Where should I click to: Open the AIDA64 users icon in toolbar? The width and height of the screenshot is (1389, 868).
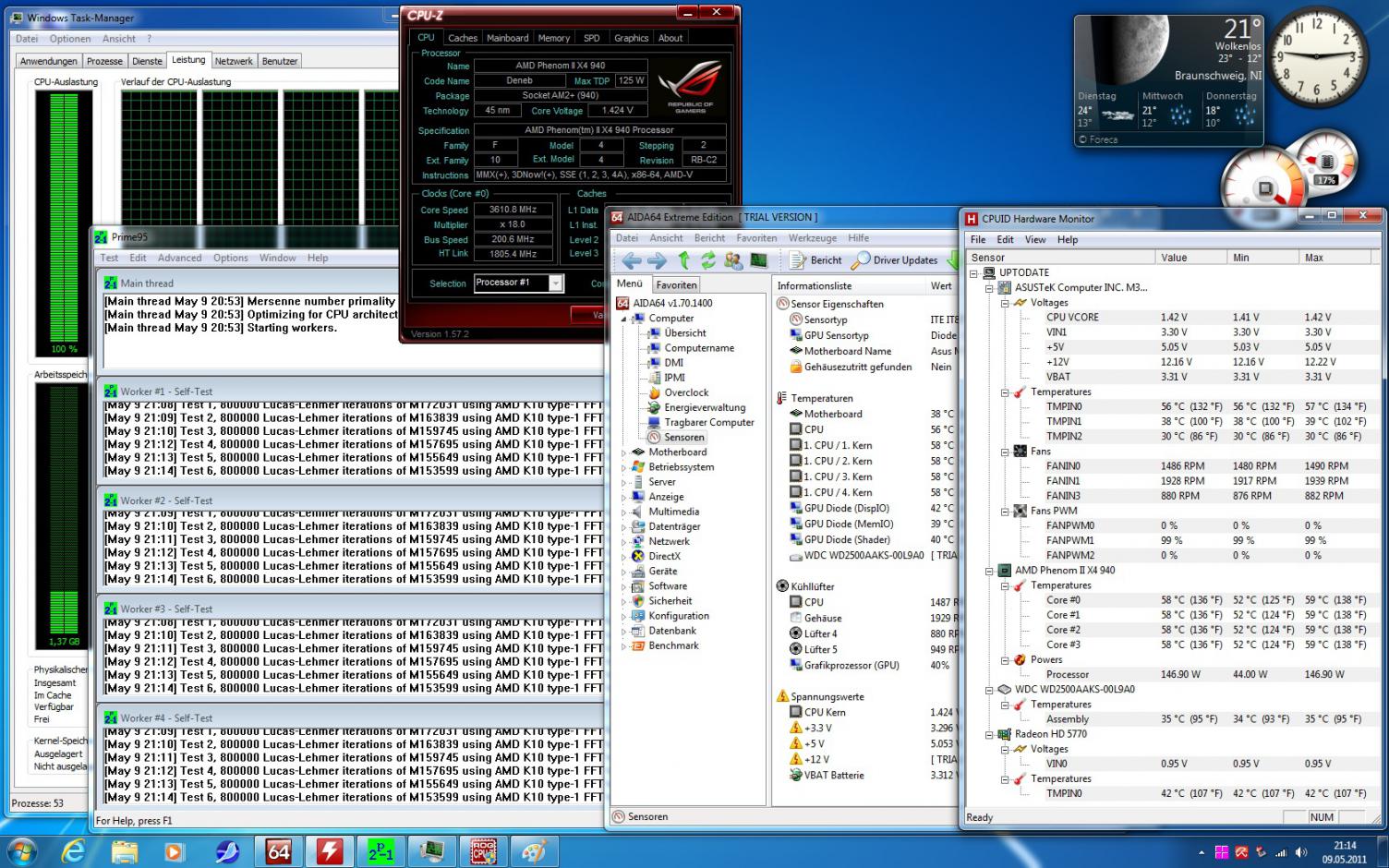pyautogui.click(x=733, y=260)
